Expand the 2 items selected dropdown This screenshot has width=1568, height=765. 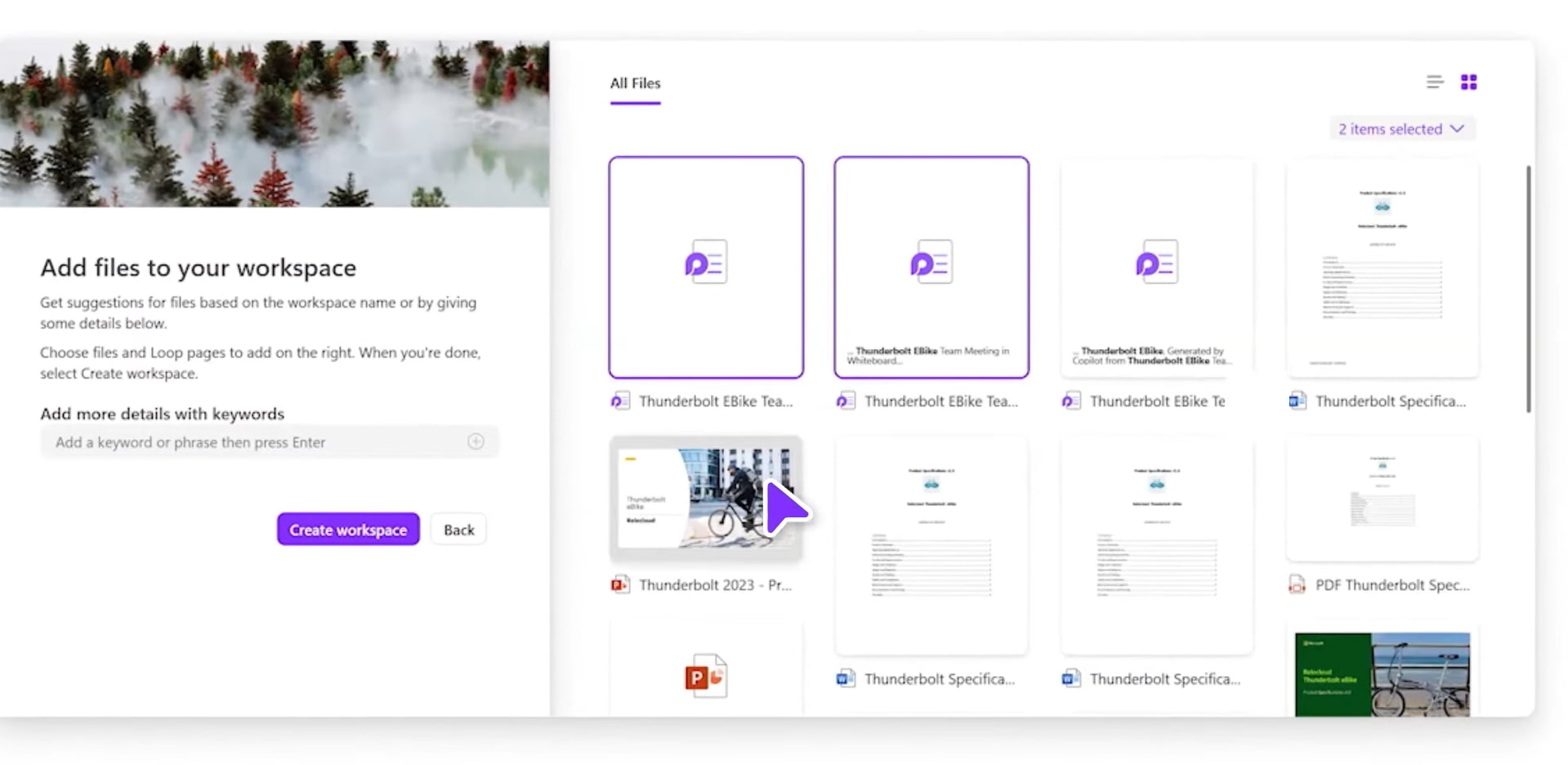(x=1400, y=129)
